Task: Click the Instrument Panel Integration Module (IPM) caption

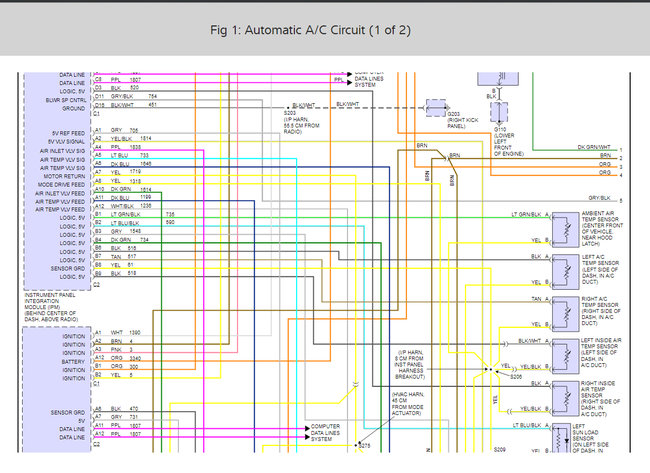Action: point(51,307)
